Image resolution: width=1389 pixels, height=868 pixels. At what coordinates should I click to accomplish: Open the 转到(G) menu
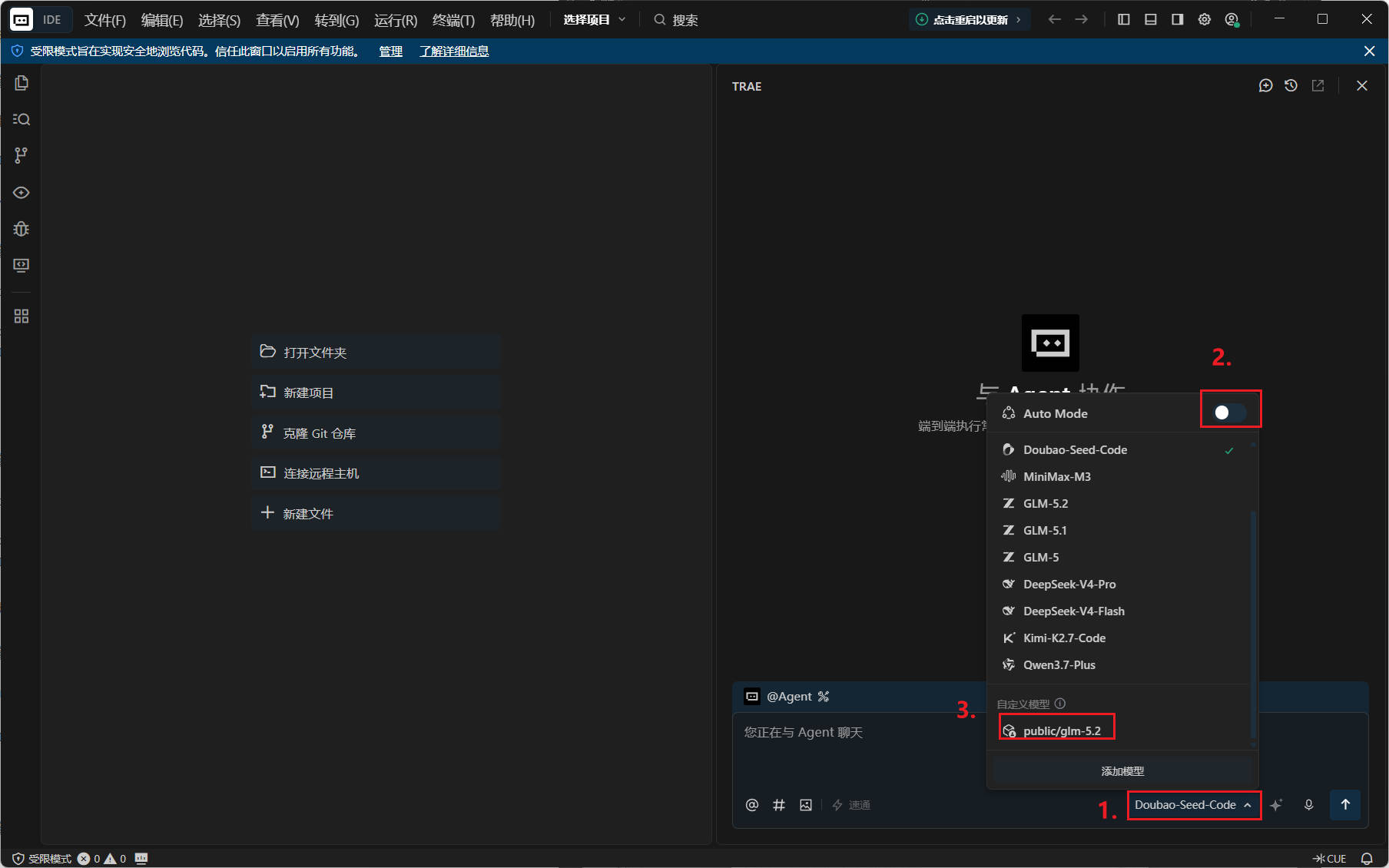click(x=336, y=20)
